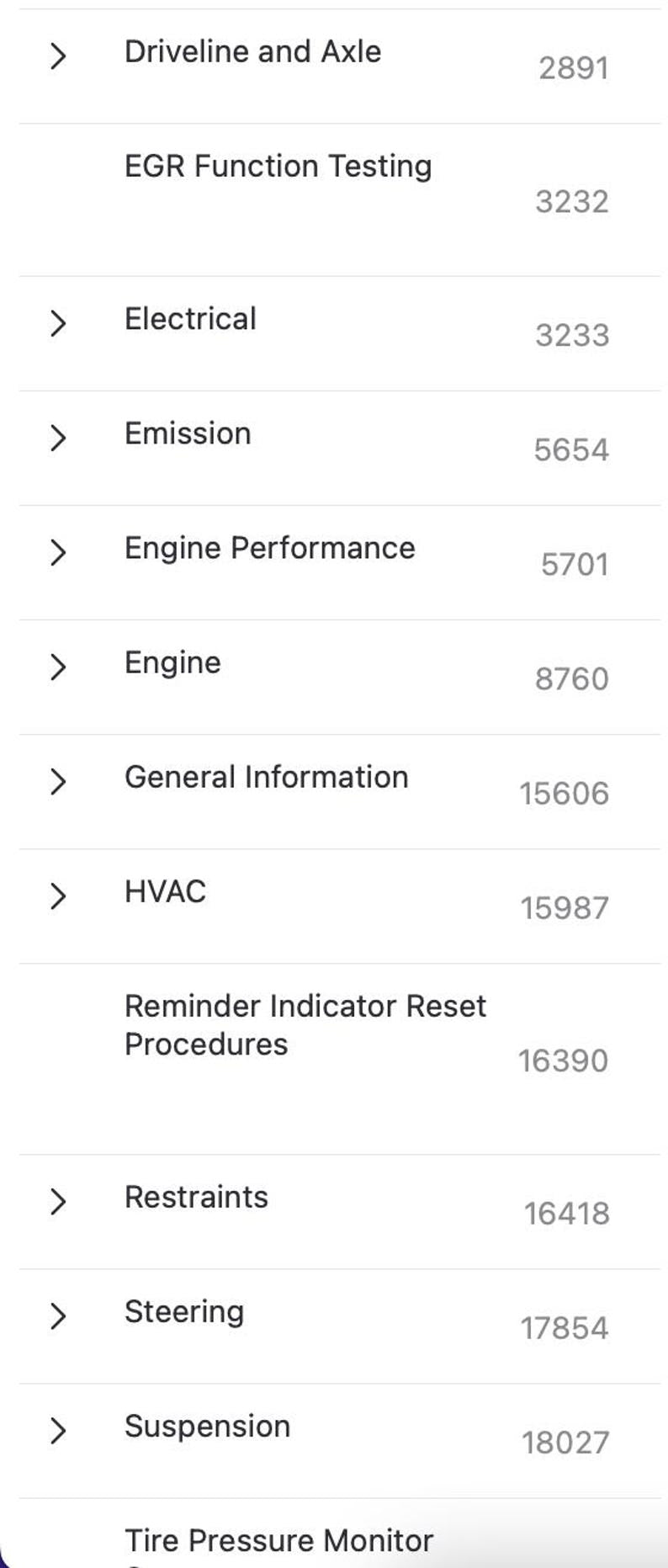Click the chevron beside Engine
The height and width of the screenshot is (1568, 668).
coord(57,667)
